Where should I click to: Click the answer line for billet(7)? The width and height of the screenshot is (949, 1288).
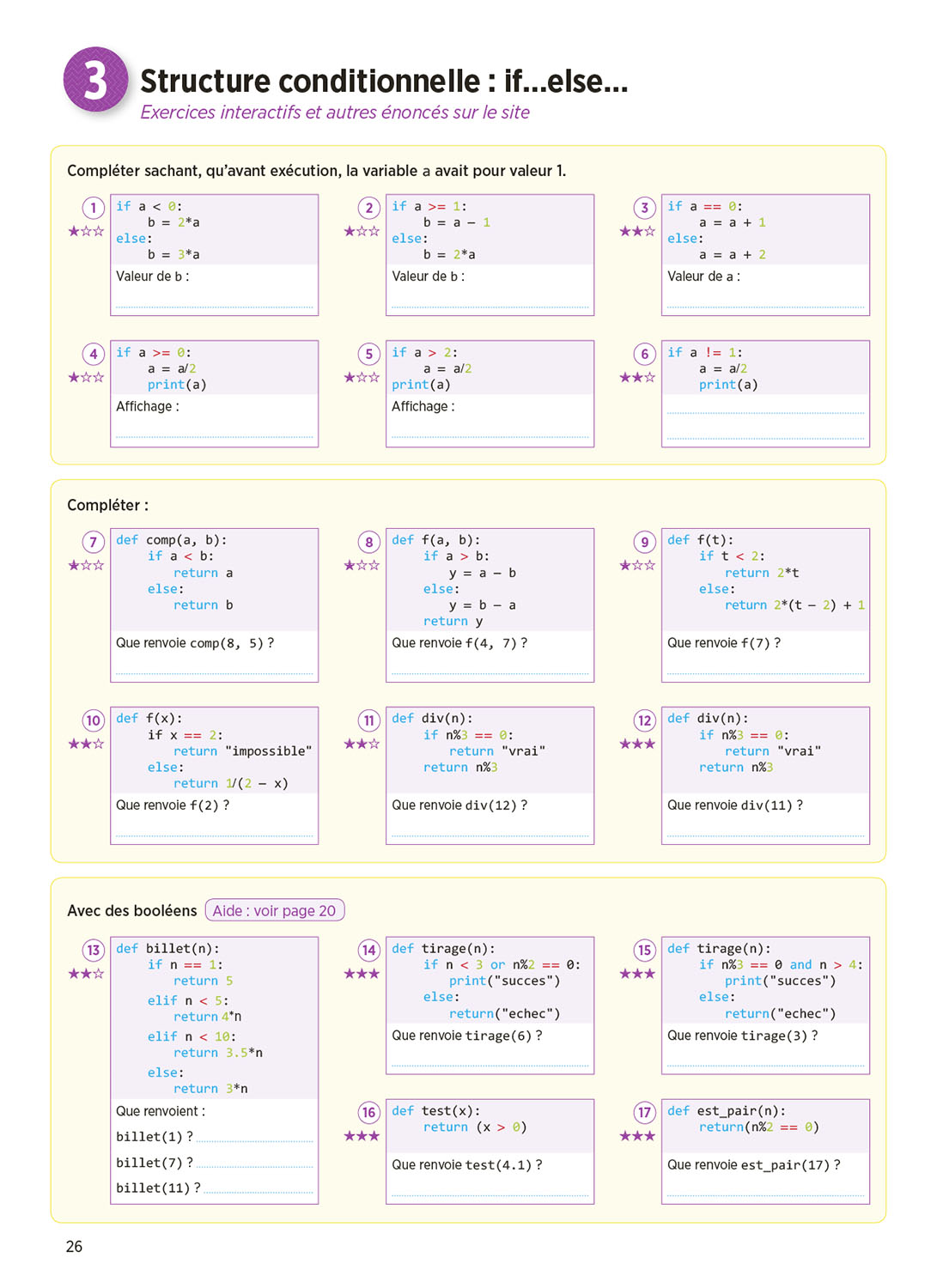click(254, 1163)
